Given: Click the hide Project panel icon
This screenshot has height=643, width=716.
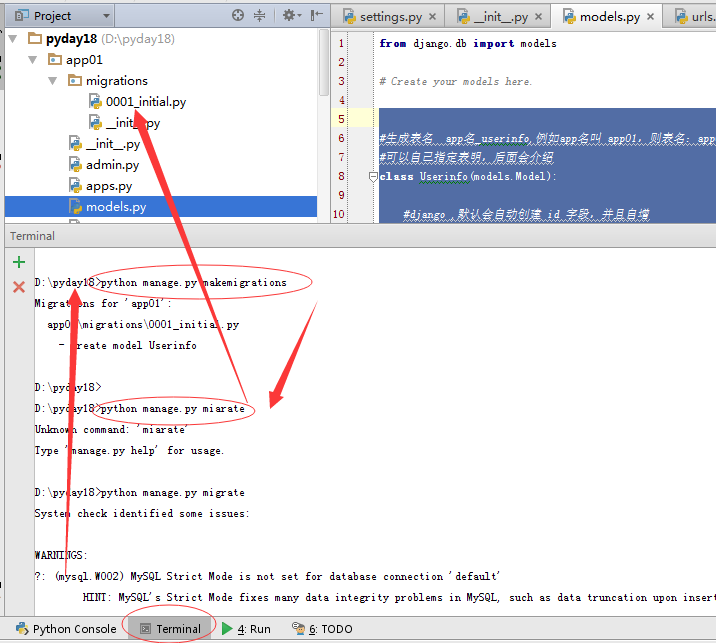Looking at the screenshot, I should tap(316, 16).
